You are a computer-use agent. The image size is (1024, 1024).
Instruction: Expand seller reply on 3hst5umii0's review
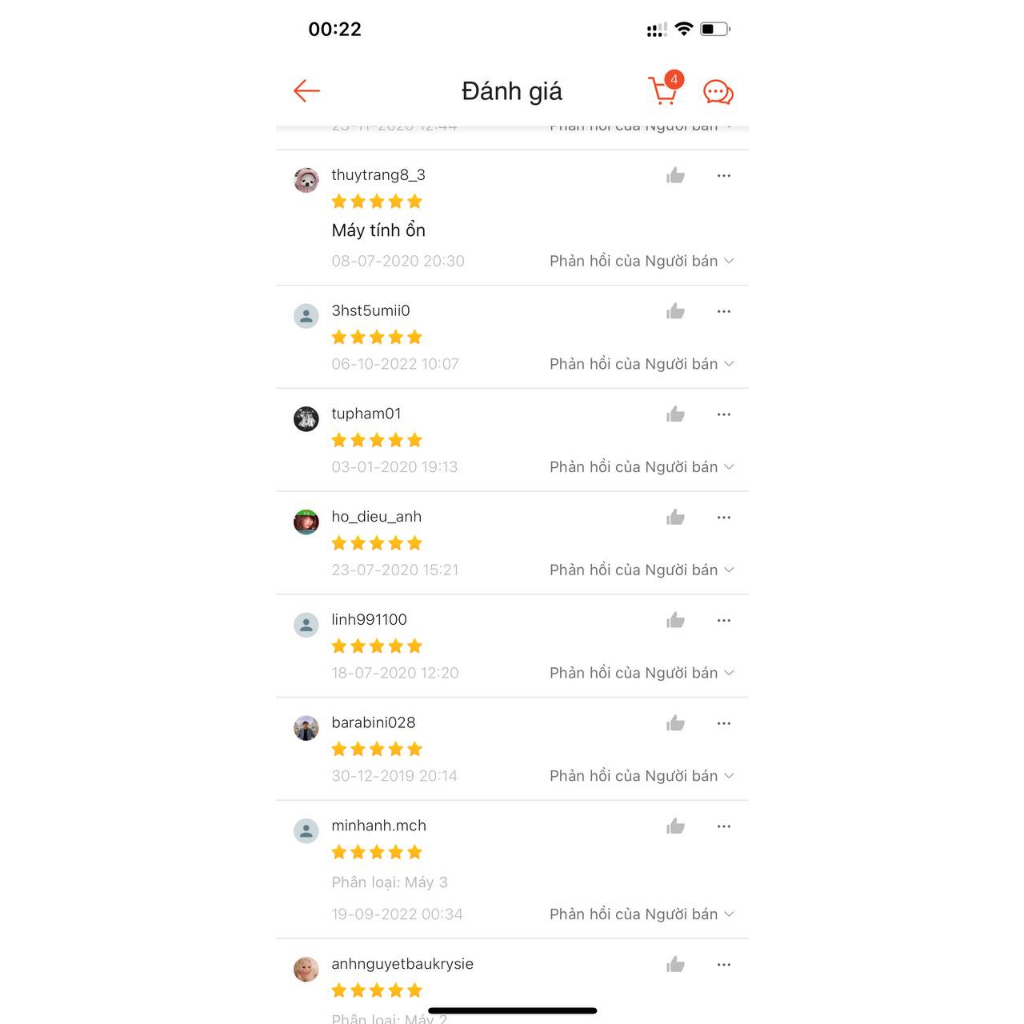tap(641, 364)
